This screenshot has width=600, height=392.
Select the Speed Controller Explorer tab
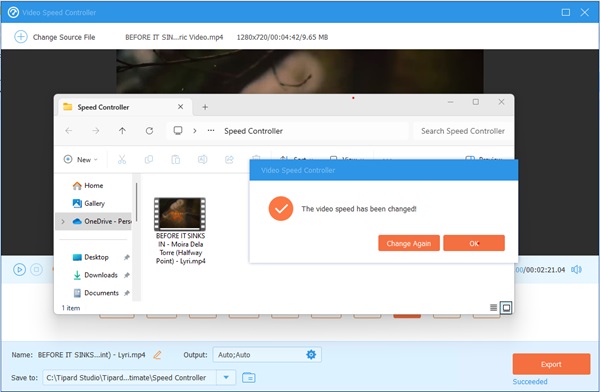click(x=124, y=107)
